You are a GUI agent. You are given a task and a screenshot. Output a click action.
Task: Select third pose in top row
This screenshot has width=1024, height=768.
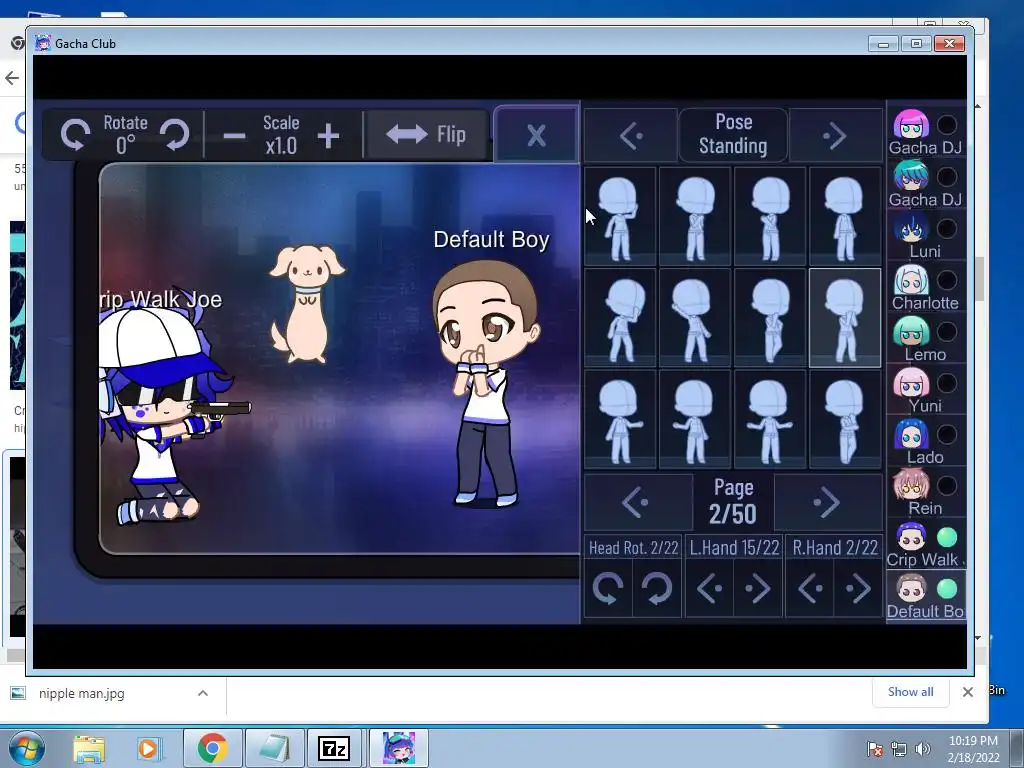[x=770, y=216]
